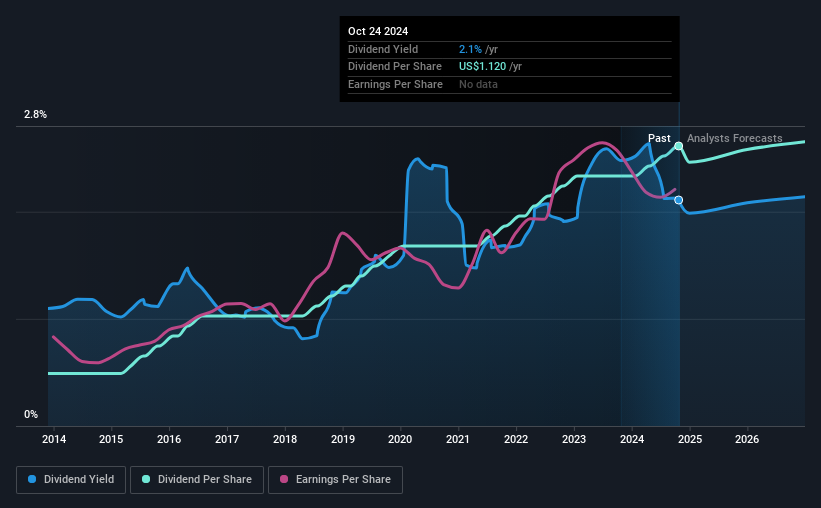Select the 2021 x-axis label
This screenshot has width=821, height=508.
point(458,439)
